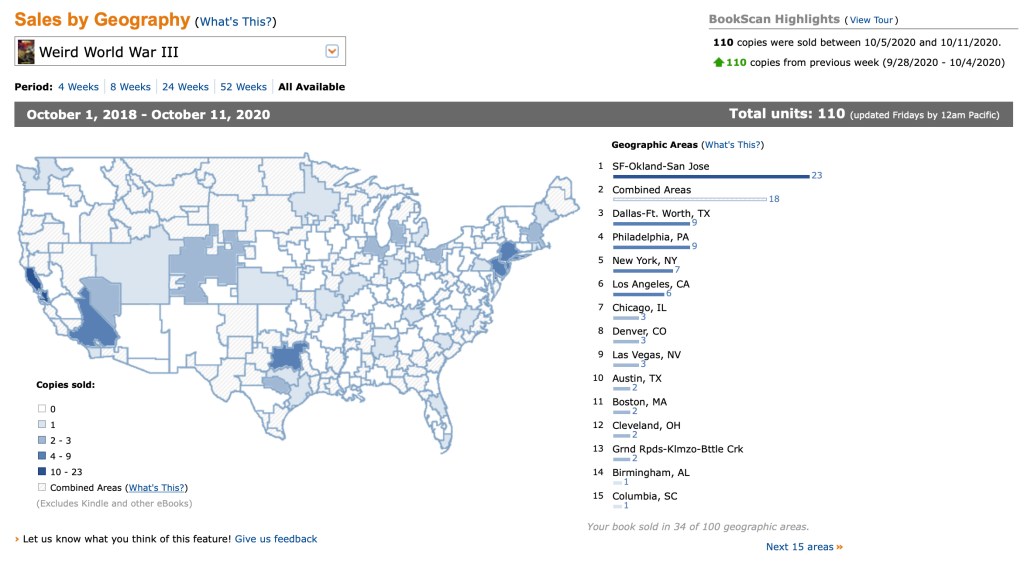
Task: Click the 10 - 23 copies legend swatch
Action: [42, 471]
